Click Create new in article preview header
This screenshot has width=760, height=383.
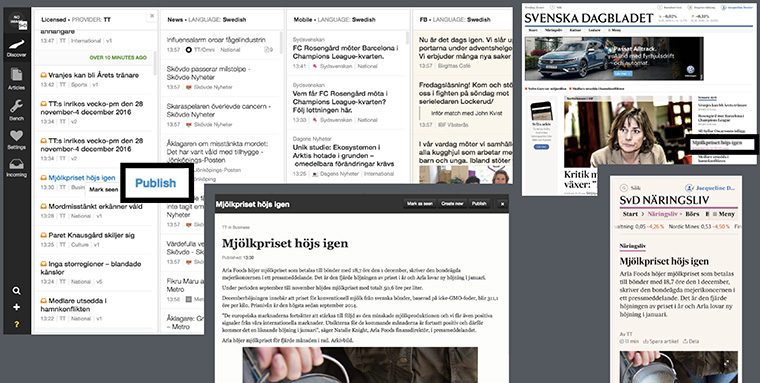(x=452, y=204)
